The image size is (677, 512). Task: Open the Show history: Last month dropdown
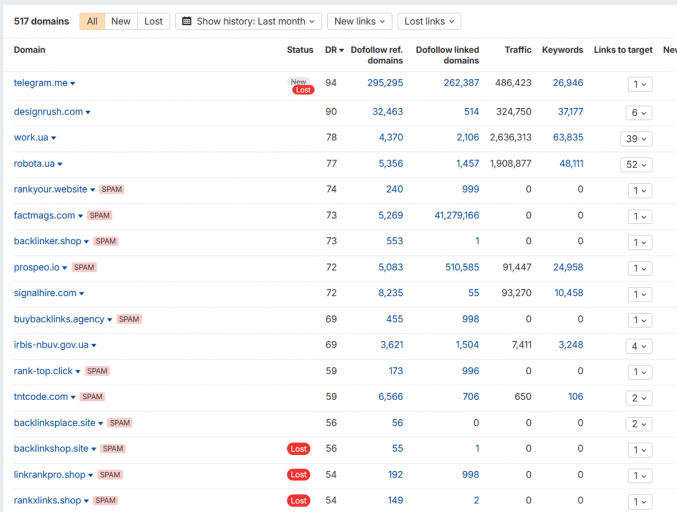[x=248, y=21]
